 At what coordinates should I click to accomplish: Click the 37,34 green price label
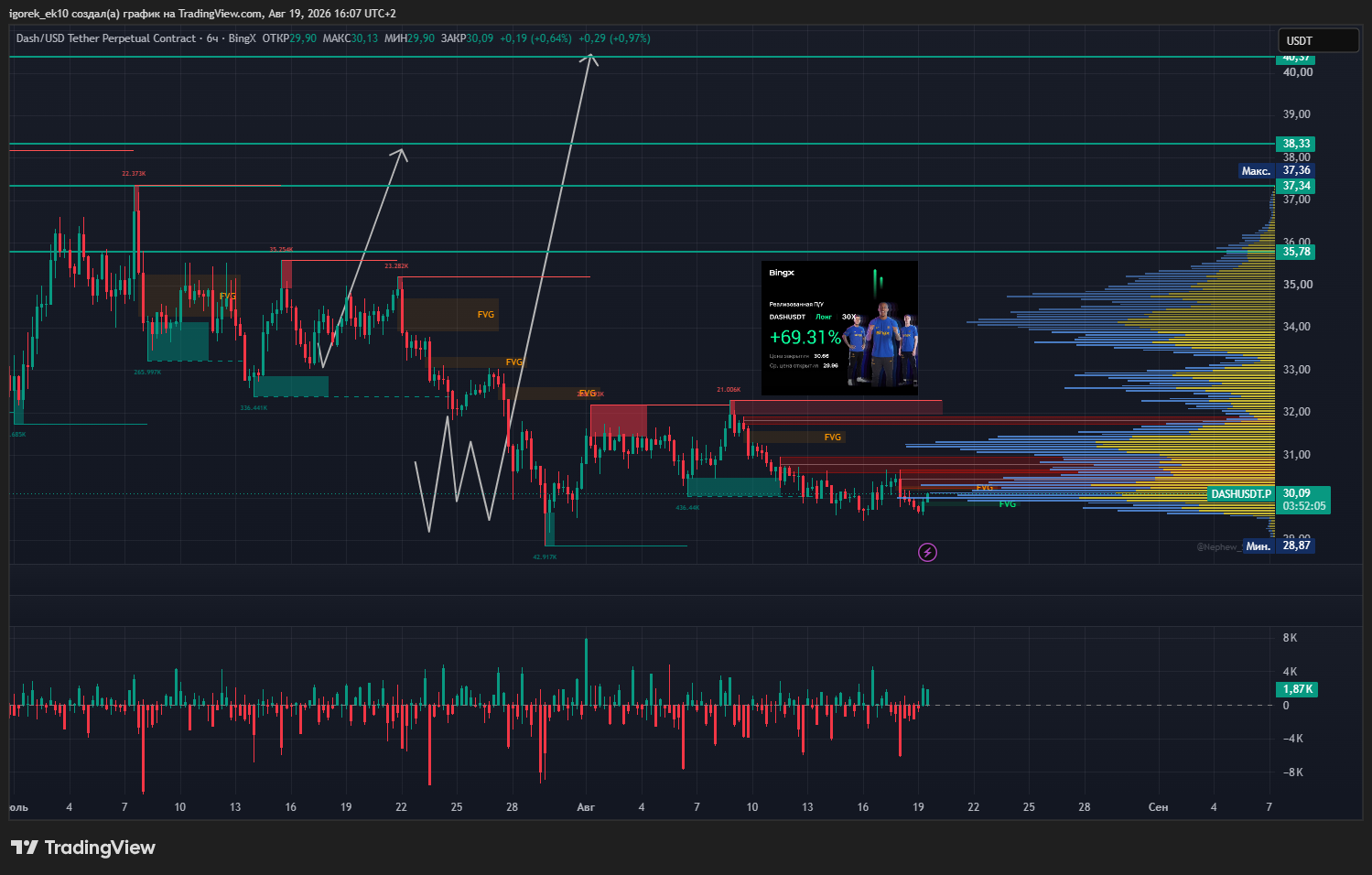click(1296, 186)
